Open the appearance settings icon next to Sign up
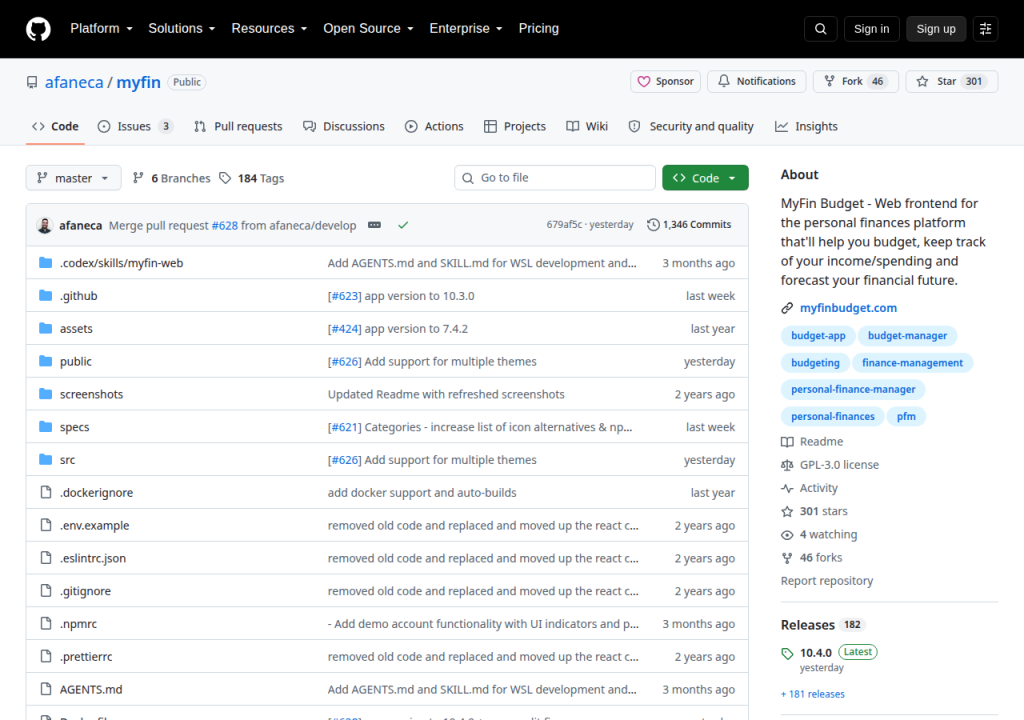Screen dimensions: 1024x720 [x=985, y=29]
